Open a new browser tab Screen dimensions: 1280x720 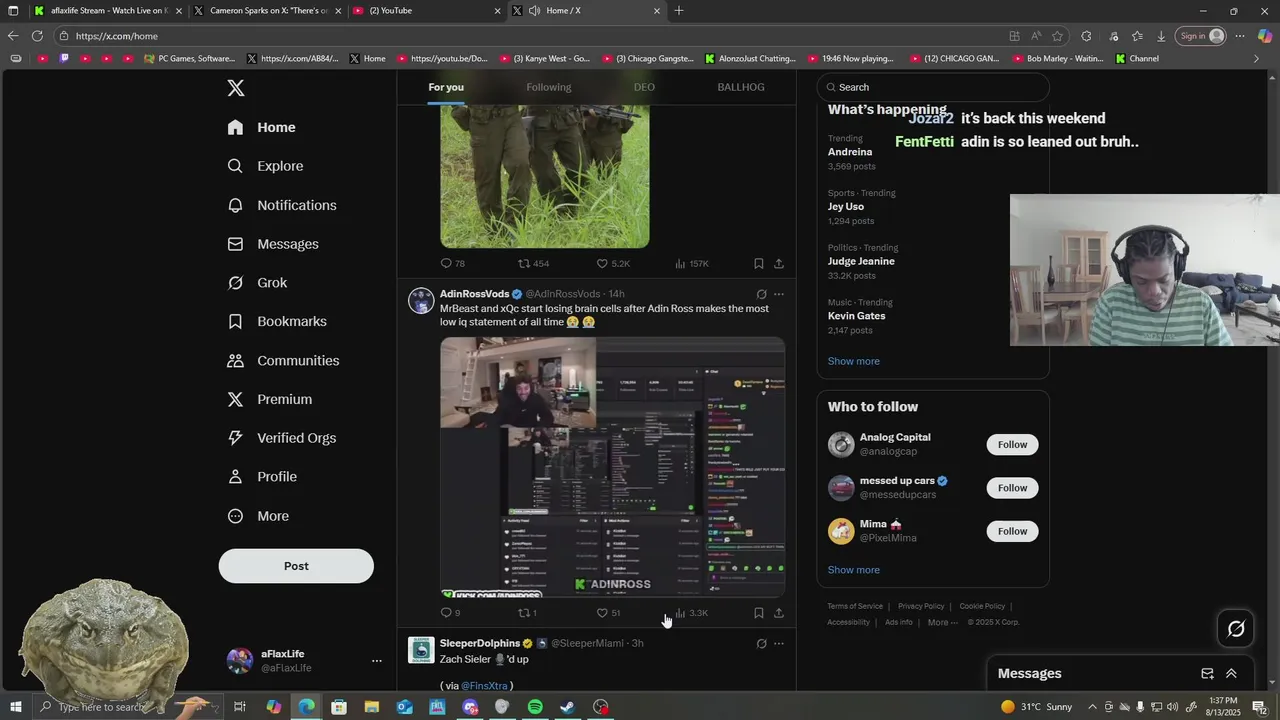[679, 11]
